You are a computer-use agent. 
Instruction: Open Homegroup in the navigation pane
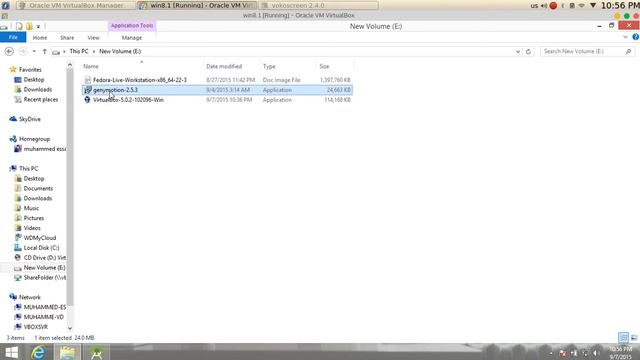coord(34,139)
